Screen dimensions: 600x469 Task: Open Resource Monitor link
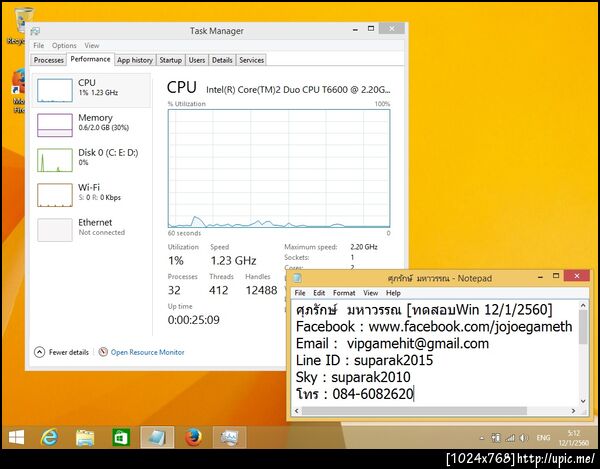click(x=147, y=352)
